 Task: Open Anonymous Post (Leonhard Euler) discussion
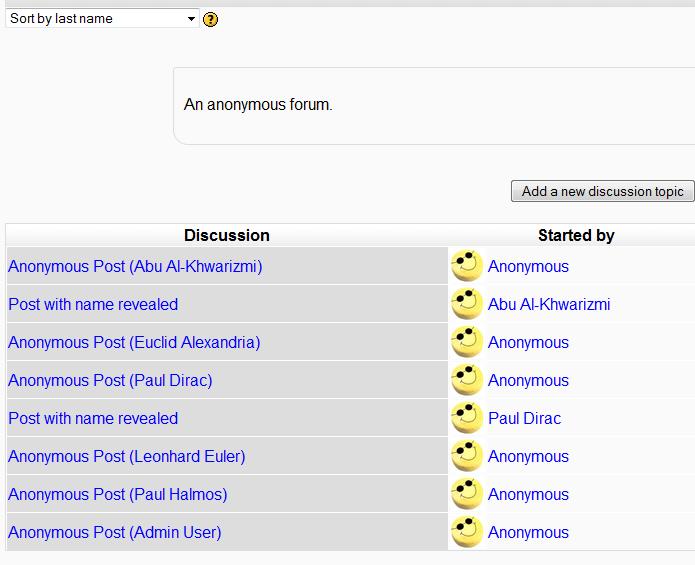click(126, 456)
